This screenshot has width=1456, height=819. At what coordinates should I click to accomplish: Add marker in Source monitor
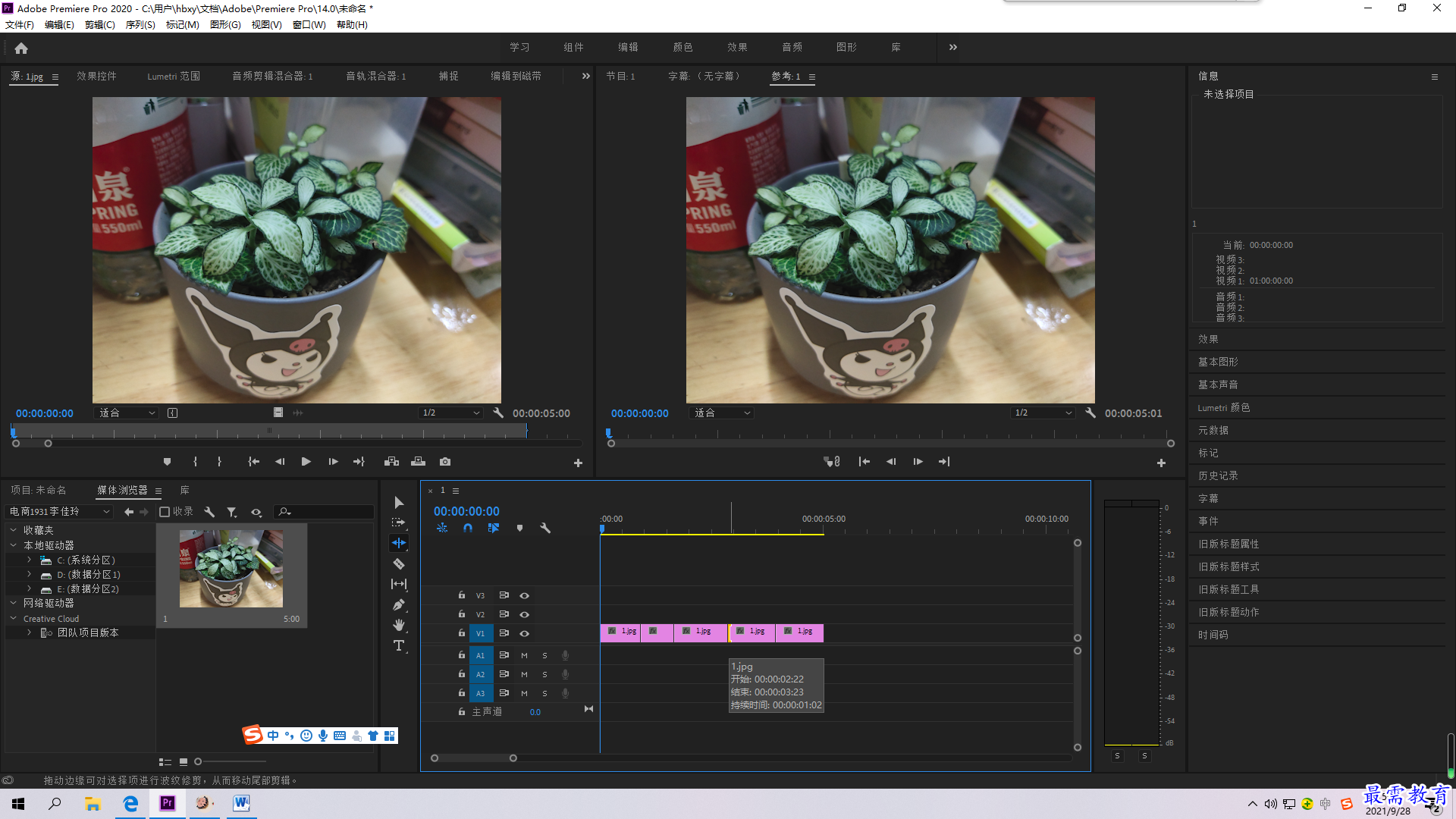tap(167, 462)
